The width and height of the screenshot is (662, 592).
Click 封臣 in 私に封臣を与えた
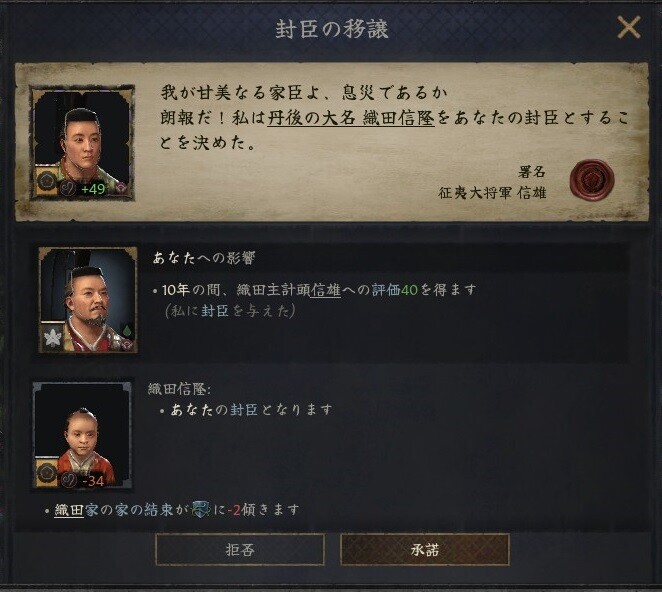(215, 311)
